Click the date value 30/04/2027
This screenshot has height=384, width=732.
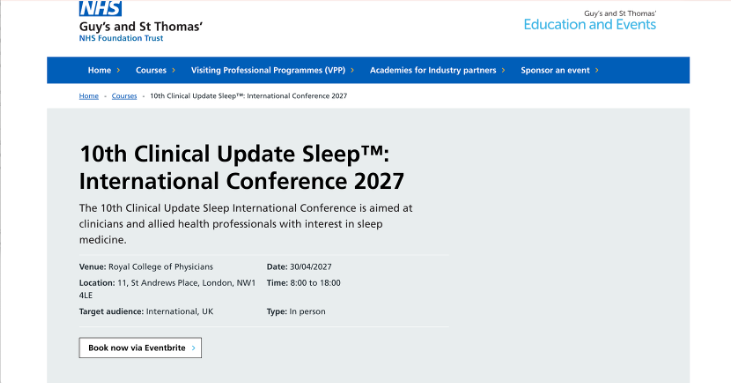pos(310,267)
